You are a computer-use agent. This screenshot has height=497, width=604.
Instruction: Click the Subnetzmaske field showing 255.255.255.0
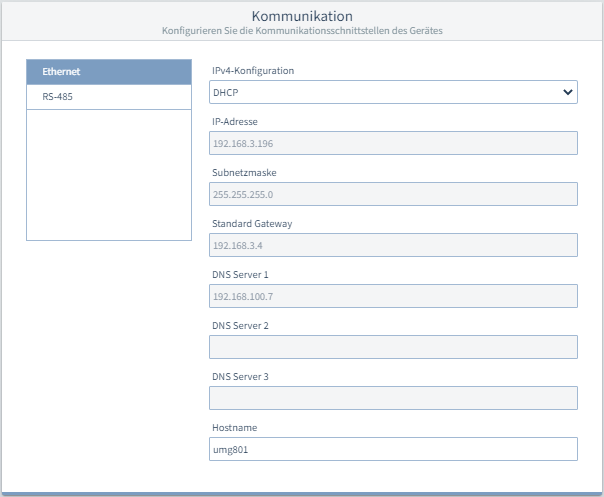pyautogui.click(x=393, y=194)
